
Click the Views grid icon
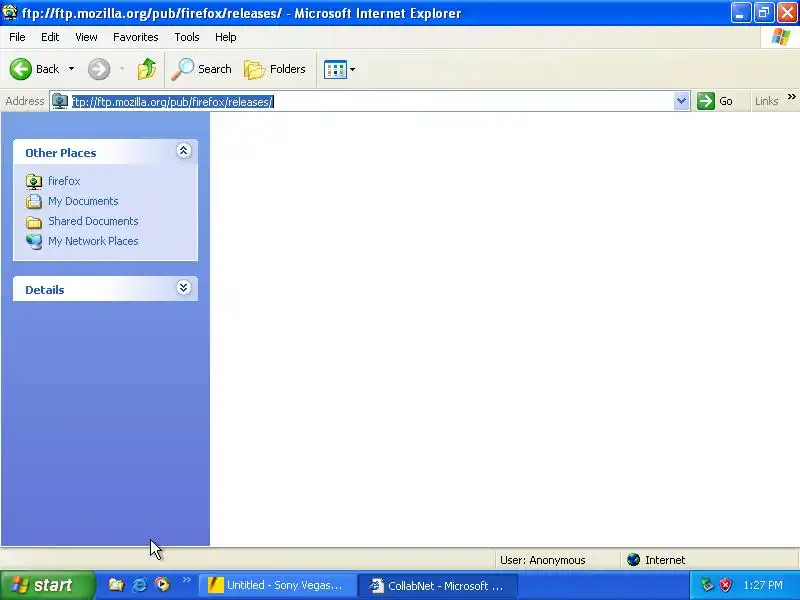click(x=335, y=69)
